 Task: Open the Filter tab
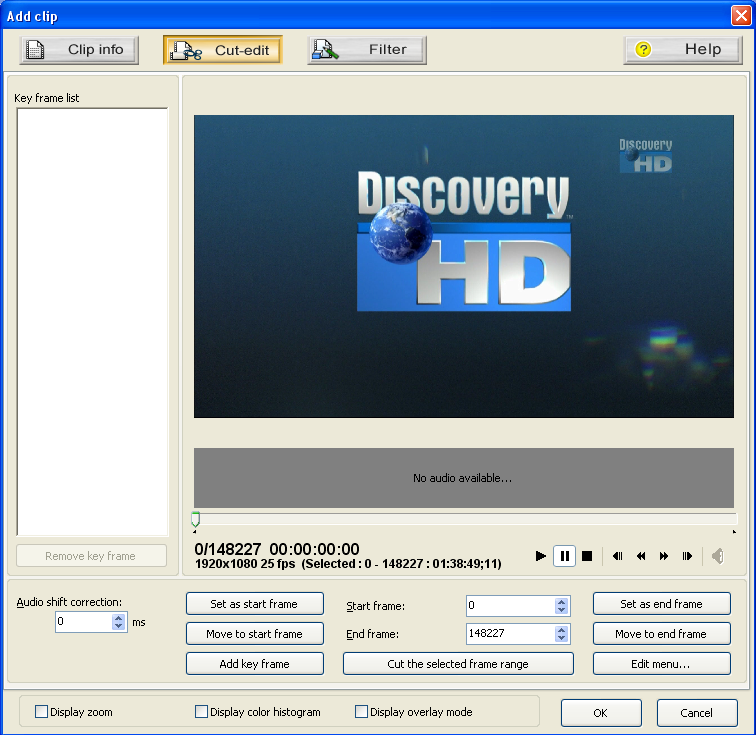click(x=367, y=50)
